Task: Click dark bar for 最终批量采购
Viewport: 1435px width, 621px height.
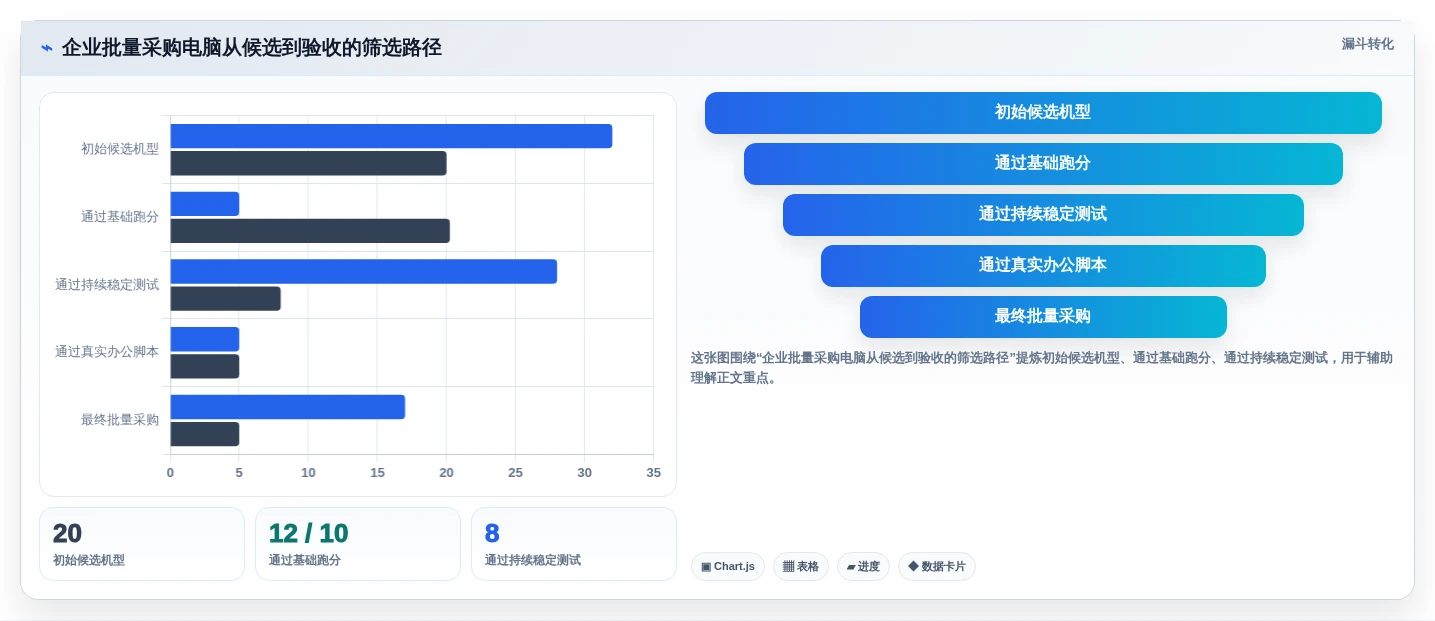Action: [205, 434]
